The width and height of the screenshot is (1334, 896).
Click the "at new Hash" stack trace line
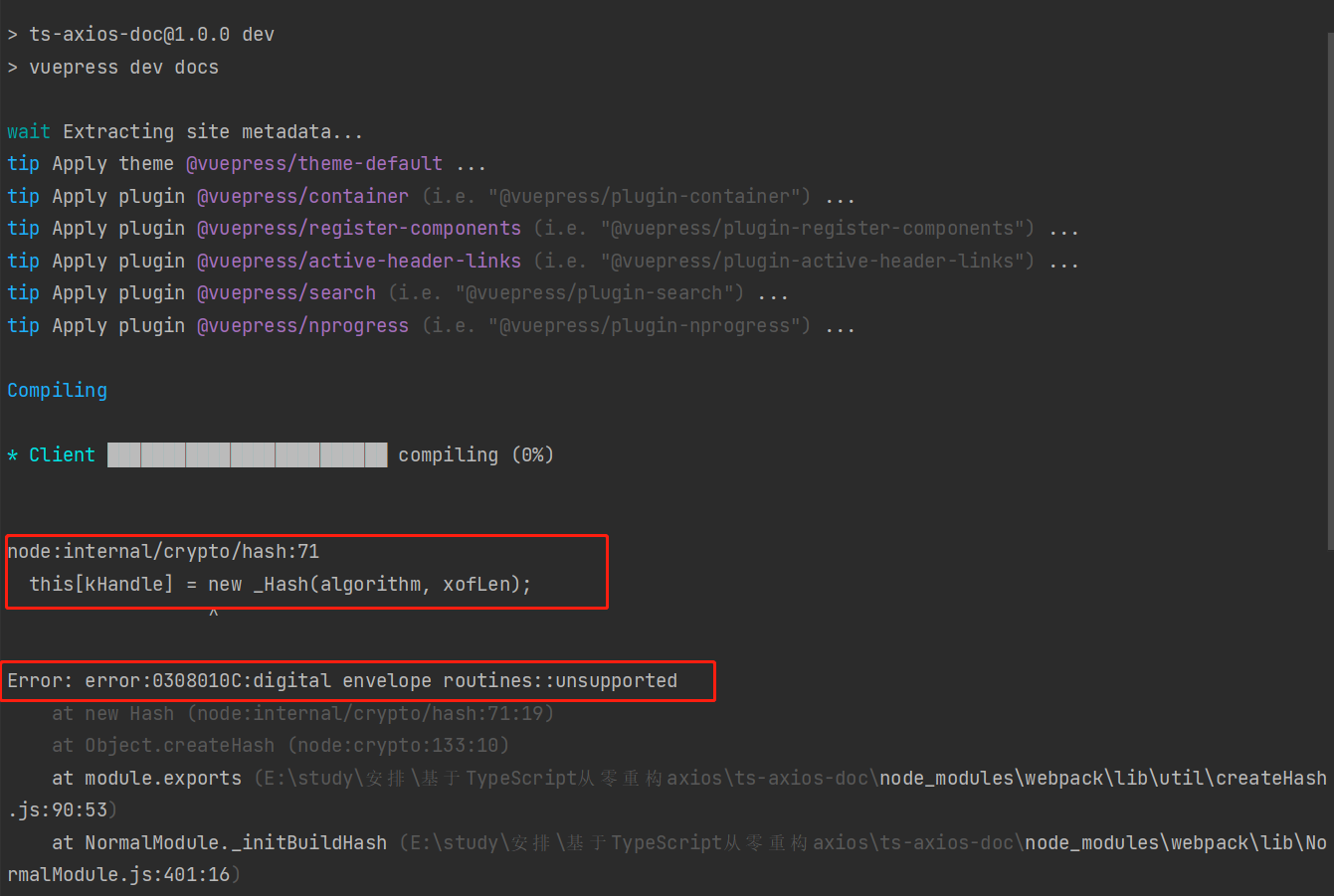coord(302,714)
